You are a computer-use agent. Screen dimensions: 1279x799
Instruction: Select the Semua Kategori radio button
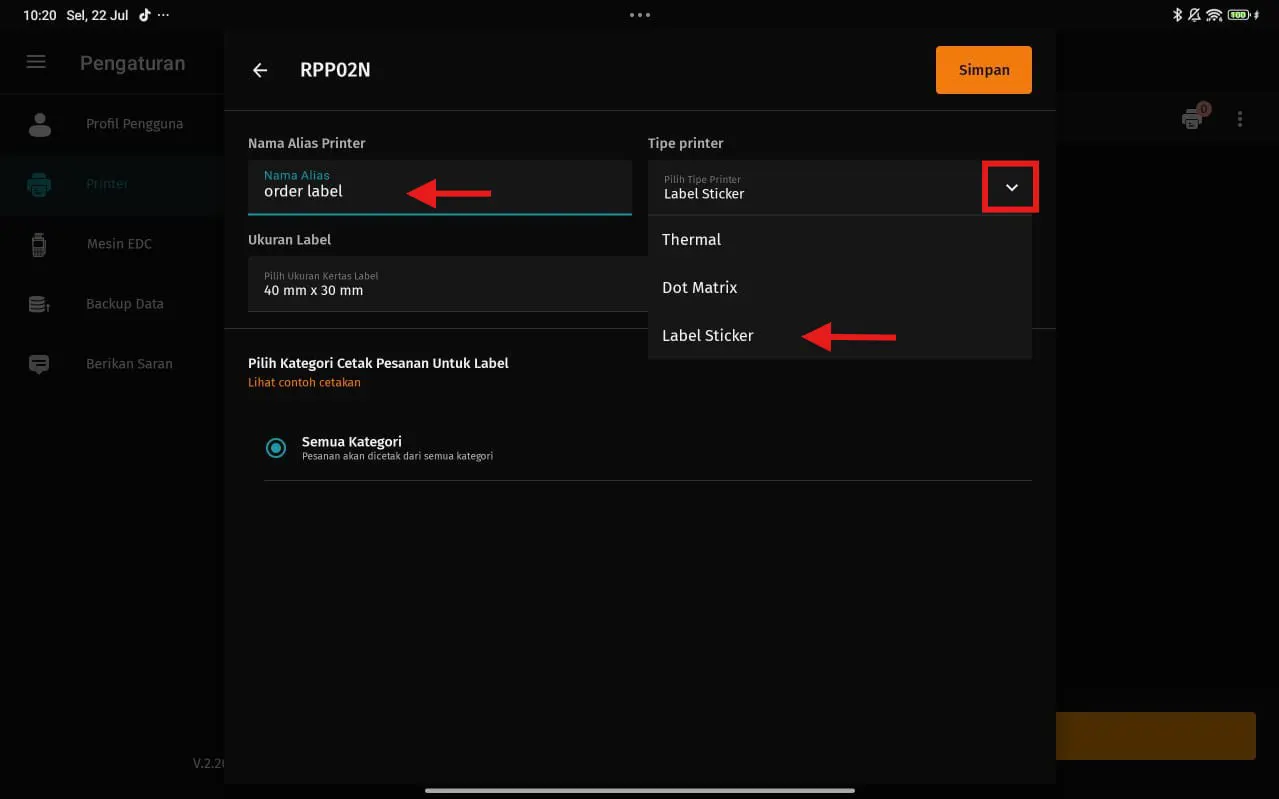point(276,448)
